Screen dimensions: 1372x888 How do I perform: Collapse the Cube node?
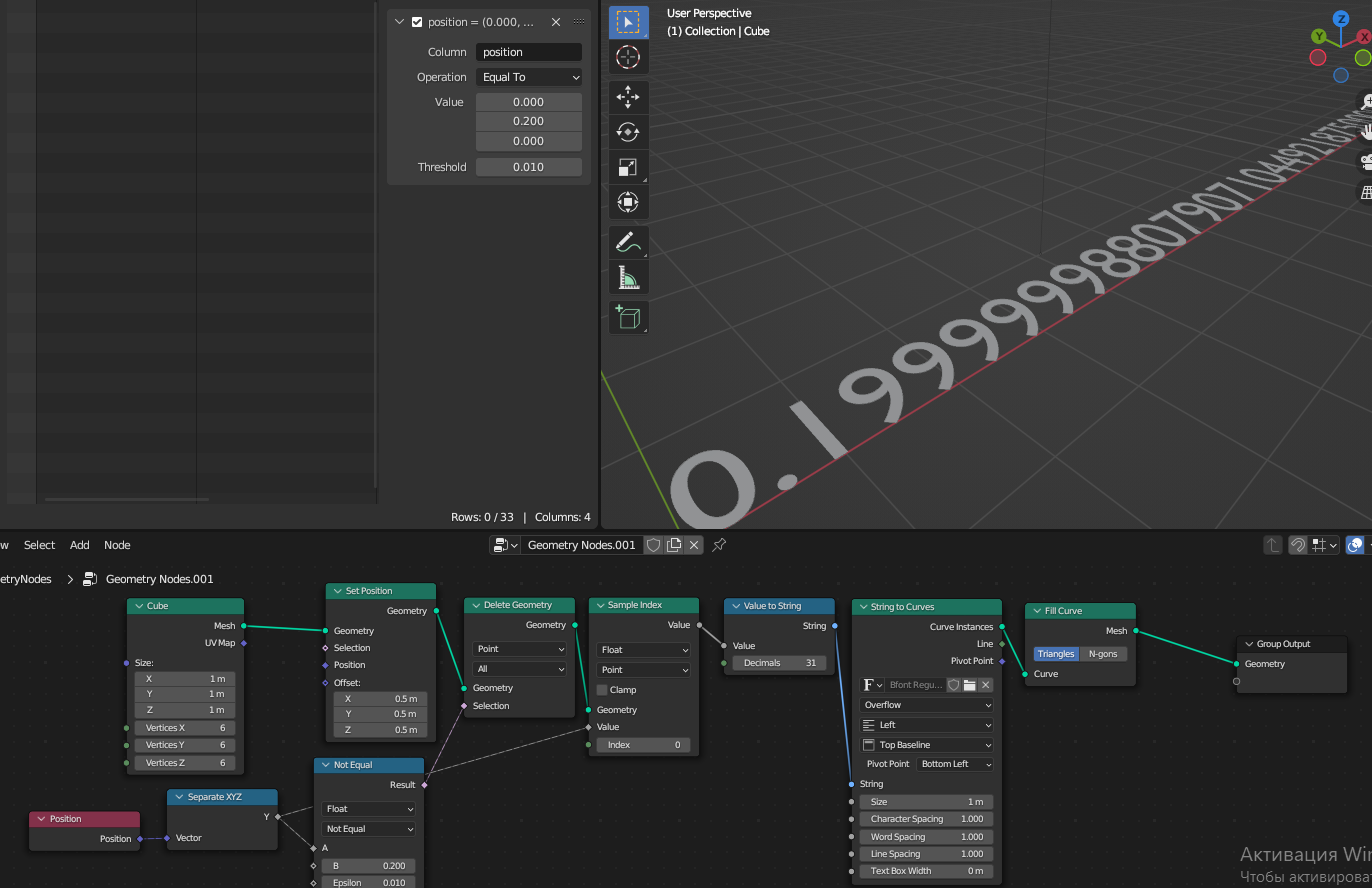(x=137, y=606)
